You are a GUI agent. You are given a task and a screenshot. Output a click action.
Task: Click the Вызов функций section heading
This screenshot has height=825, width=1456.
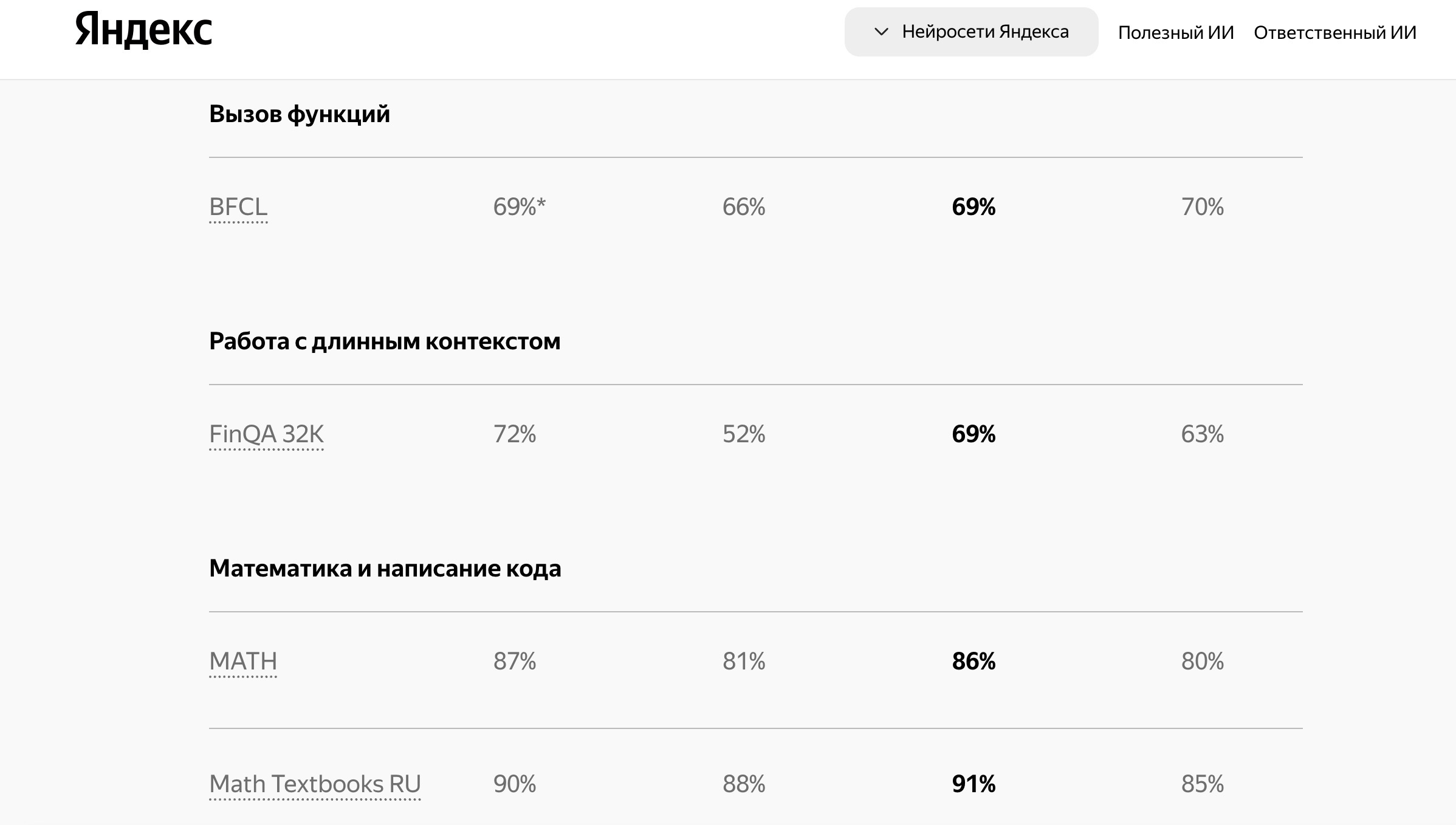(300, 114)
